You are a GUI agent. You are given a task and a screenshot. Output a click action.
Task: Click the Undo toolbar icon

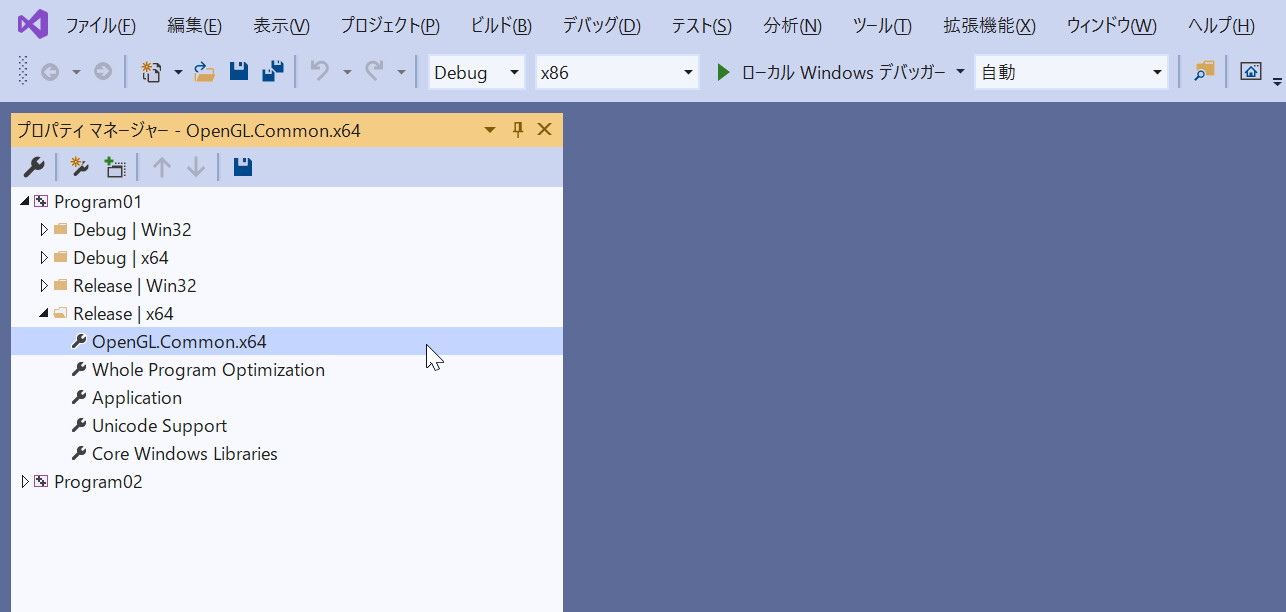pyautogui.click(x=320, y=72)
